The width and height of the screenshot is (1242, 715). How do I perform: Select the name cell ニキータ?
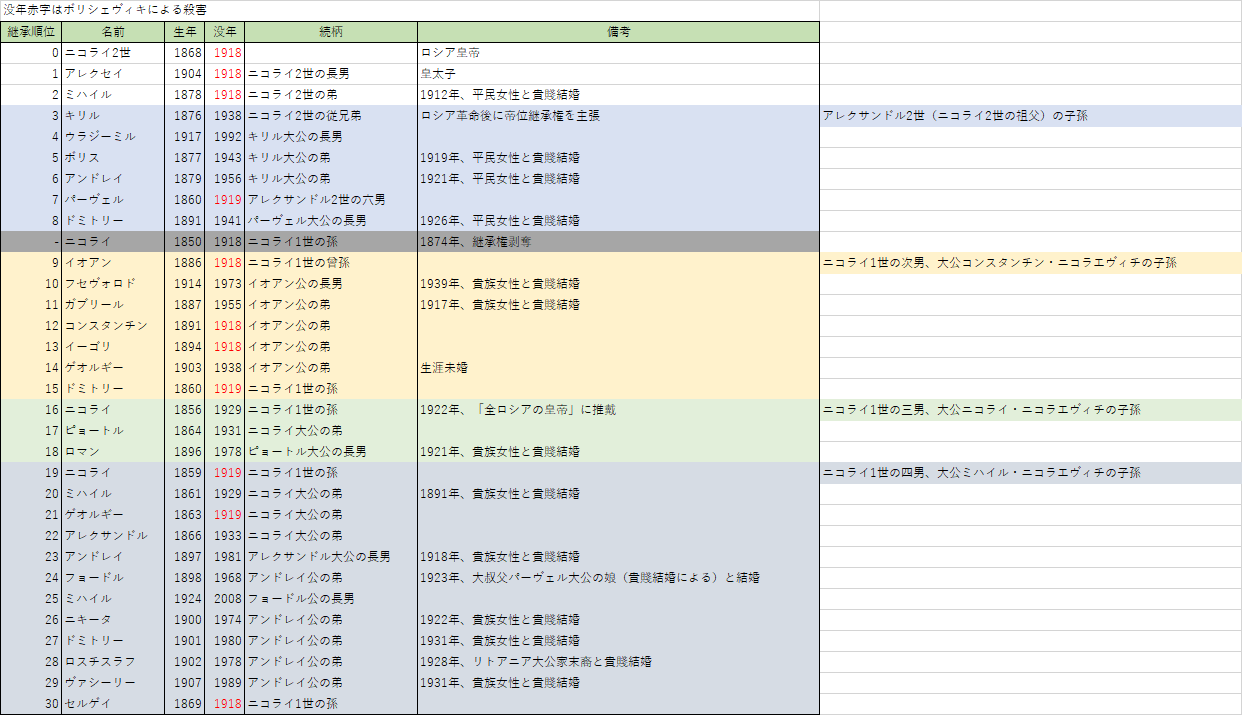point(113,620)
